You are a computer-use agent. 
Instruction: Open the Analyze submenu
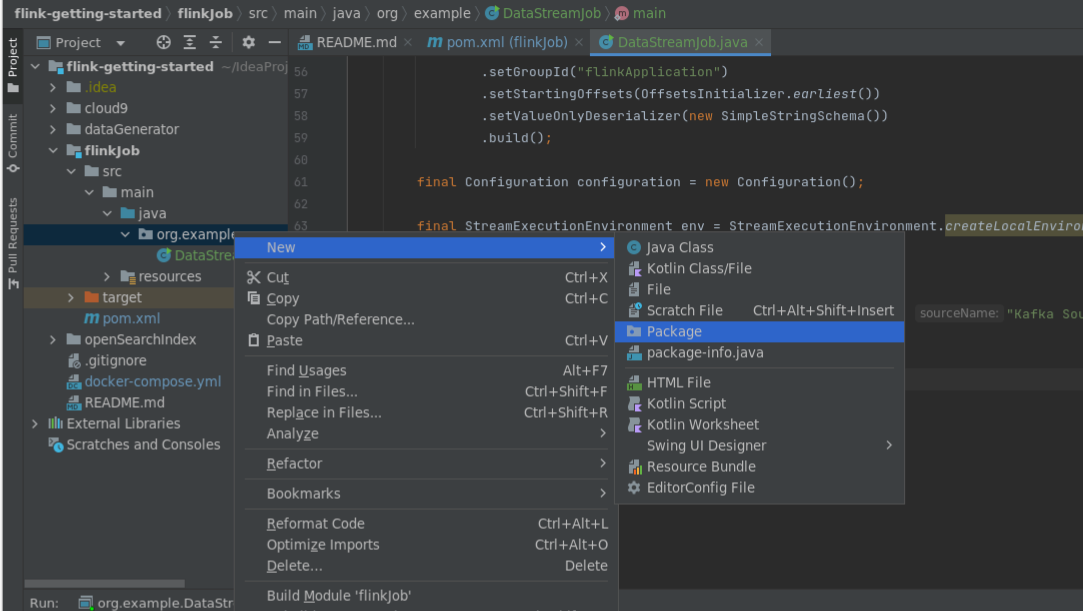(x=425, y=434)
